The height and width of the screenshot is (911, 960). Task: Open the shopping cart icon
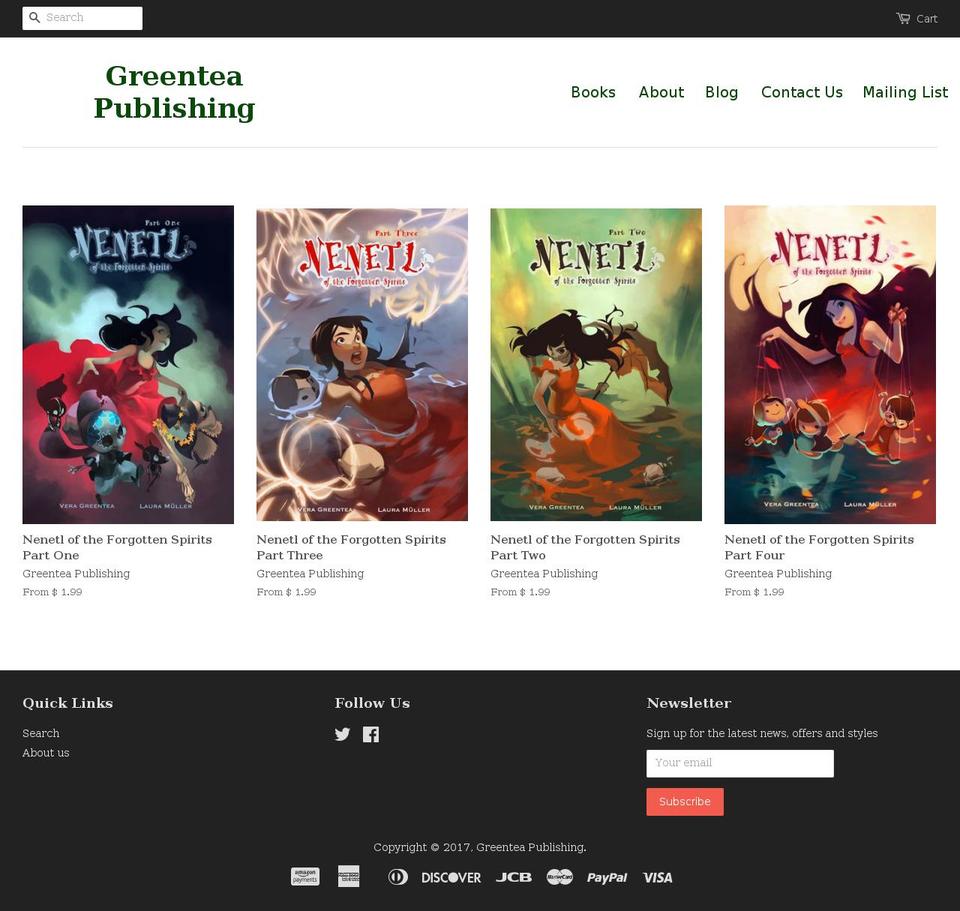(x=901, y=17)
